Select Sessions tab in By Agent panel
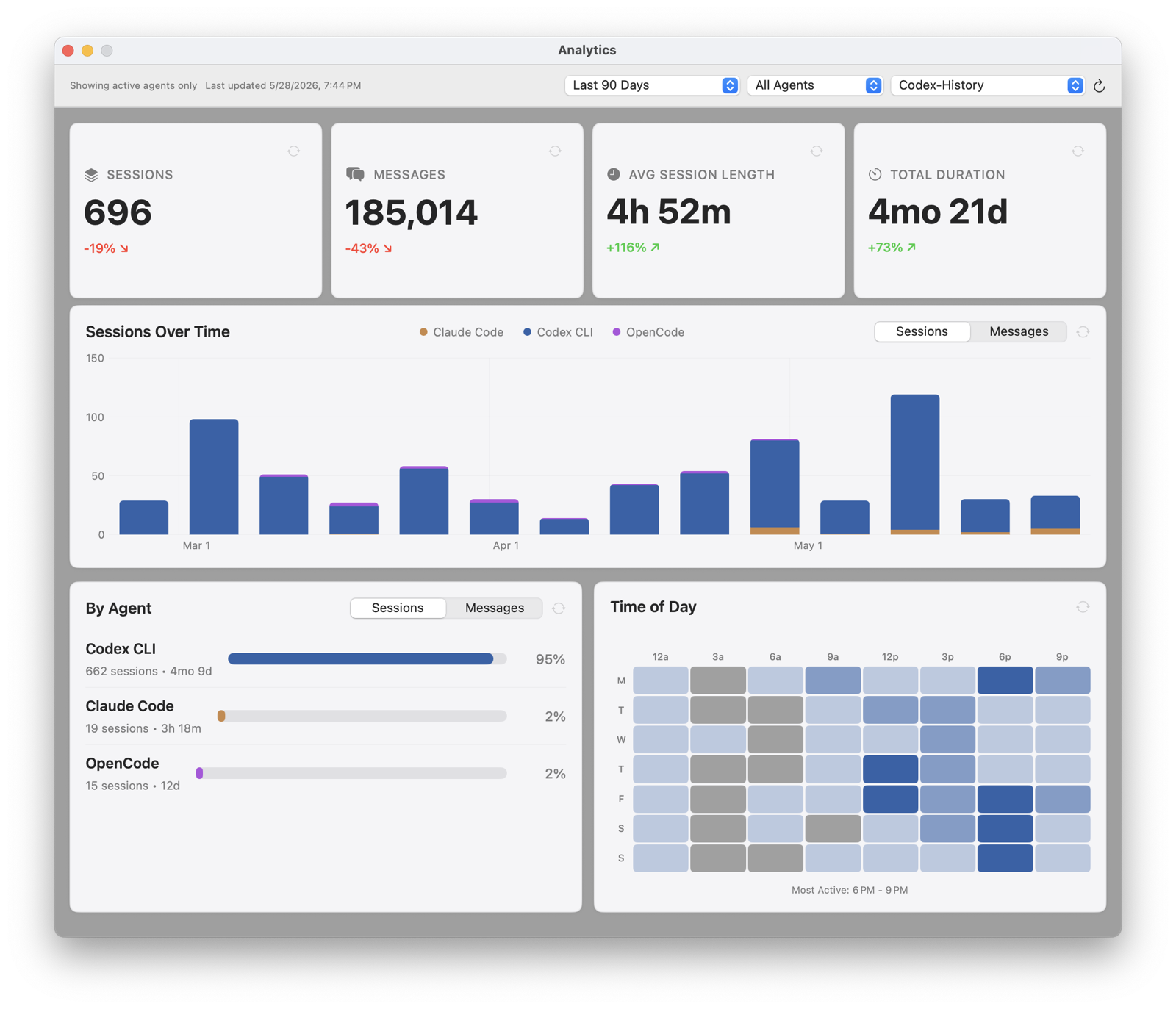Viewport: 1176px width, 1009px height. click(398, 608)
